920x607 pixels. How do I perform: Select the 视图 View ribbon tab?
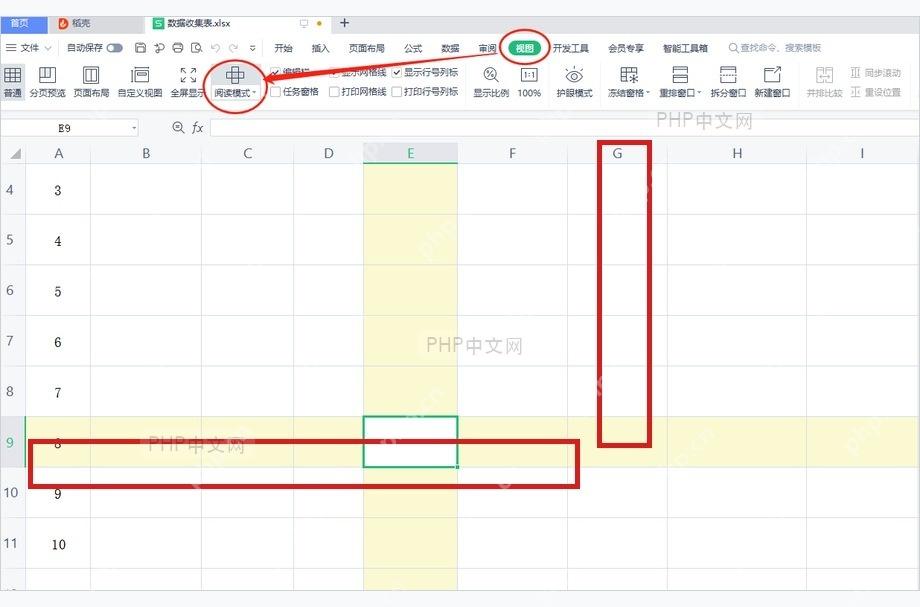coord(525,48)
